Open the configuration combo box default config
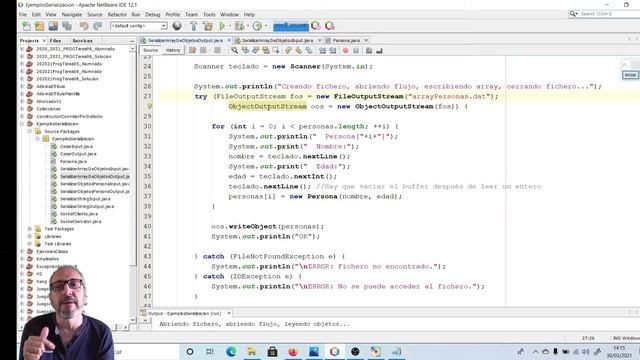The width and height of the screenshot is (640, 360). tap(138, 26)
